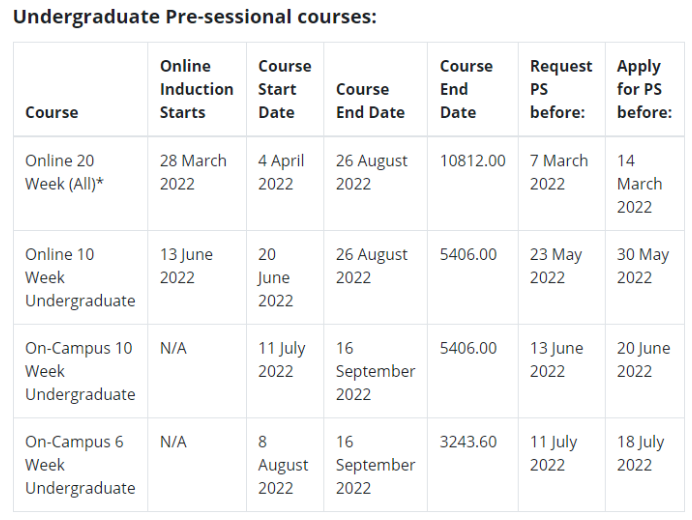
Task: Click the 8 August 2022 start date
Action: (283, 465)
